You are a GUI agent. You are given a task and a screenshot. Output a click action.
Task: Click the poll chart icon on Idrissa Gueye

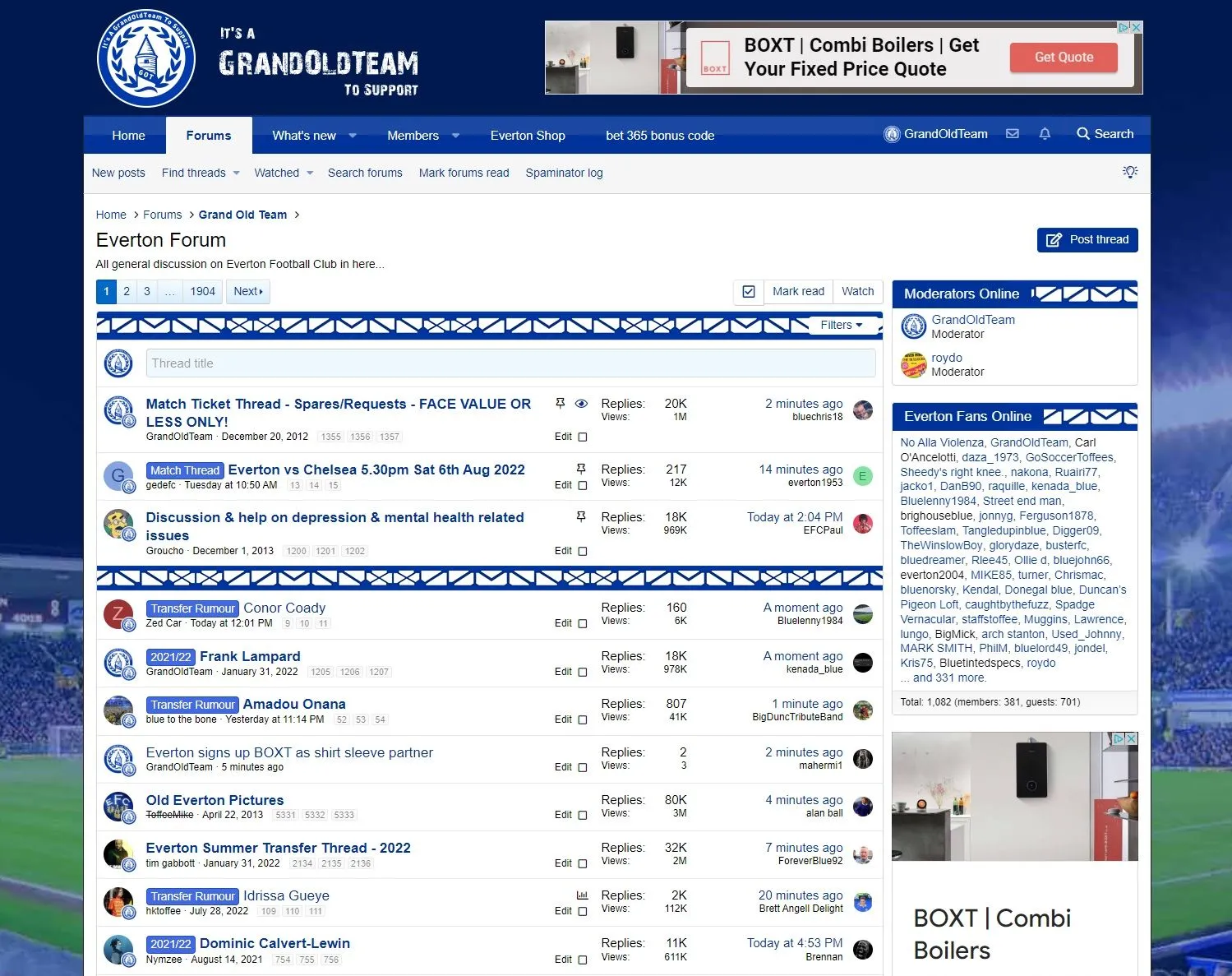582,895
